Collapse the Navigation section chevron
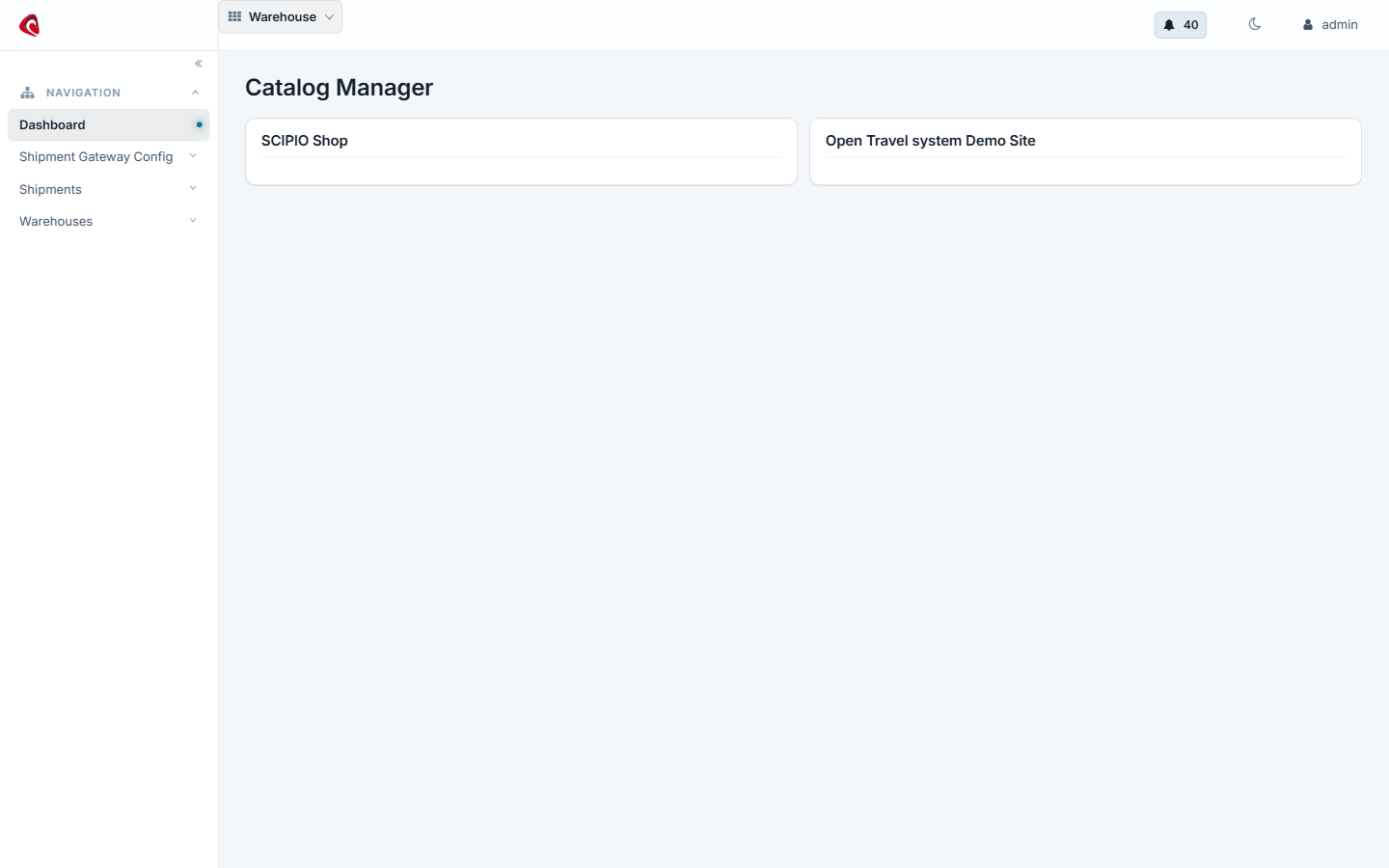 point(195,93)
